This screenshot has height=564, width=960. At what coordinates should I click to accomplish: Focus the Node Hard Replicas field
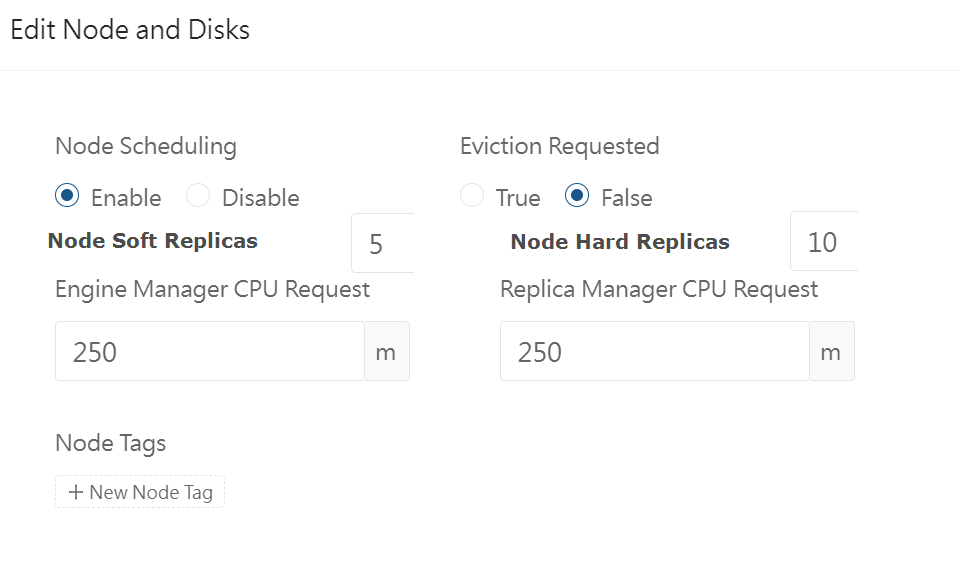click(x=823, y=242)
